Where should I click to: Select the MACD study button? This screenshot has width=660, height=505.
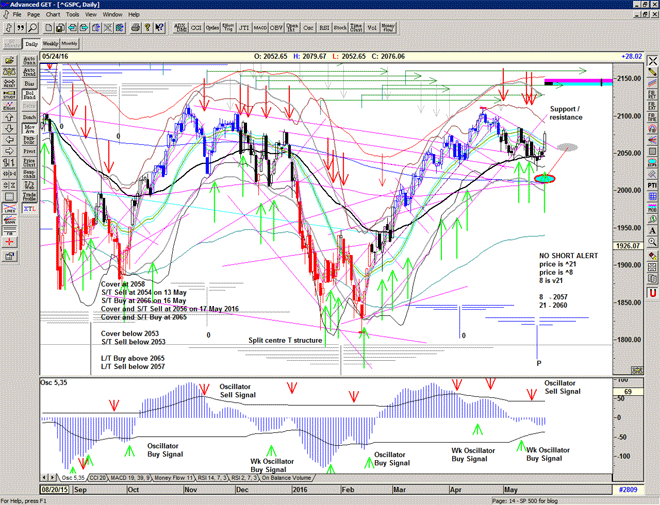point(242,29)
